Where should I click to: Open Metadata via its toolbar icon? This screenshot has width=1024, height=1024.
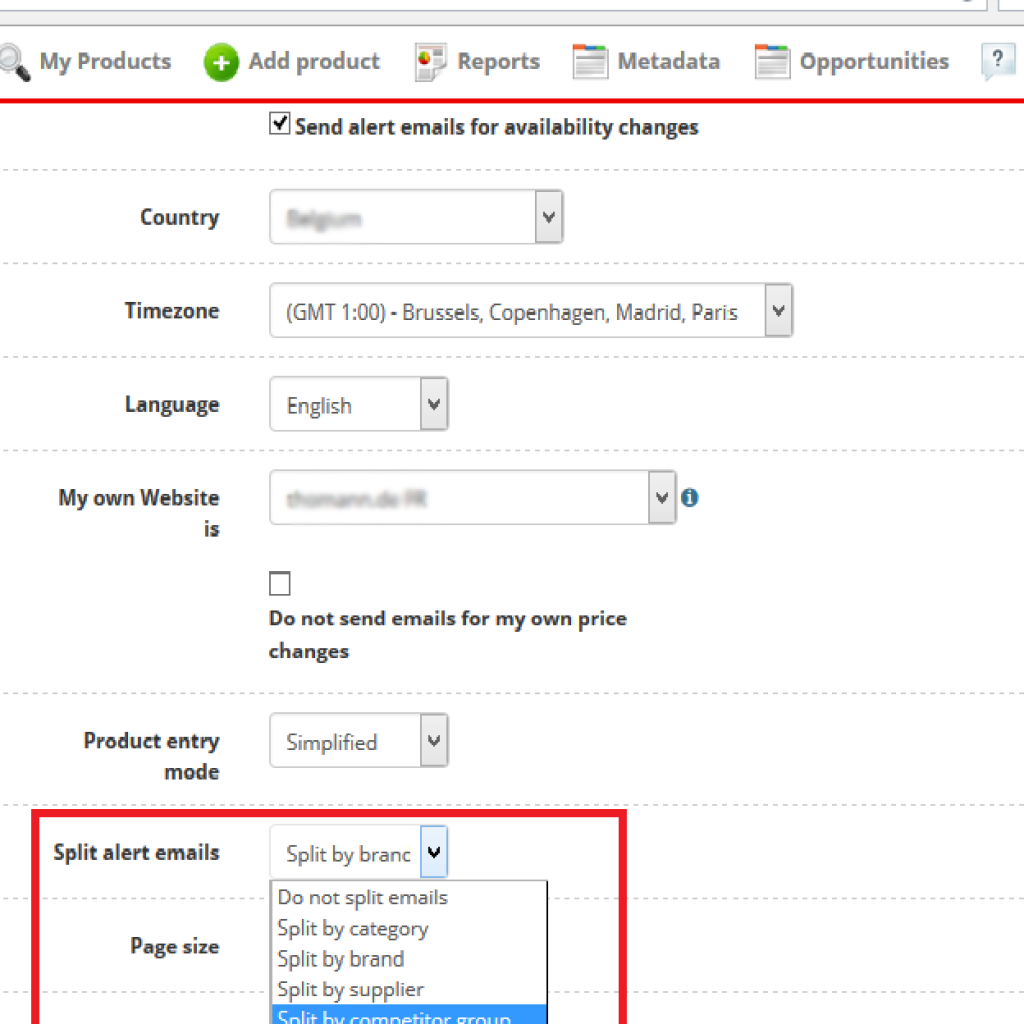click(x=590, y=61)
